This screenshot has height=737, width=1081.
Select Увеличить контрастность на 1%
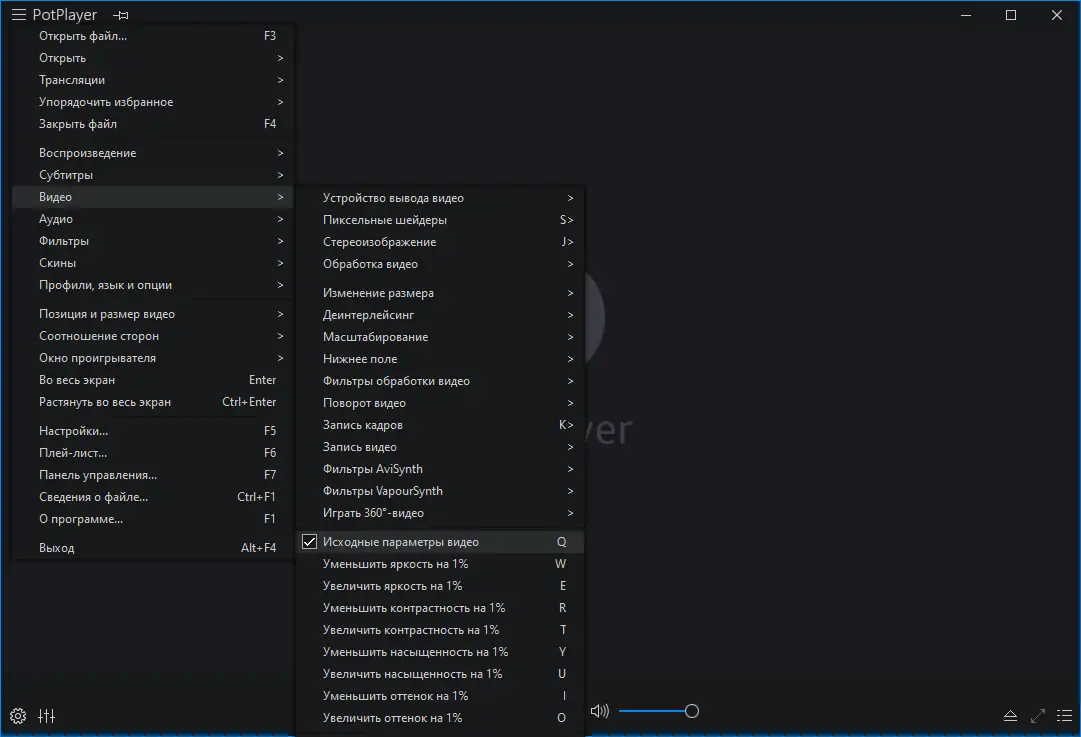pyautogui.click(x=440, y=630)
